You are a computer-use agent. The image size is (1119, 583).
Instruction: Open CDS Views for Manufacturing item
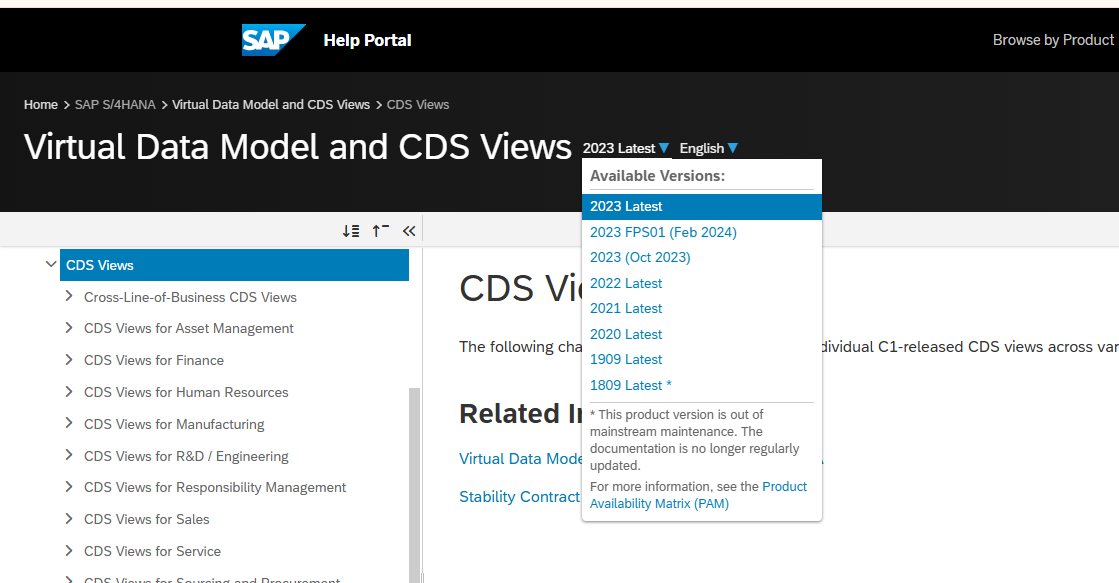[173, 424]
